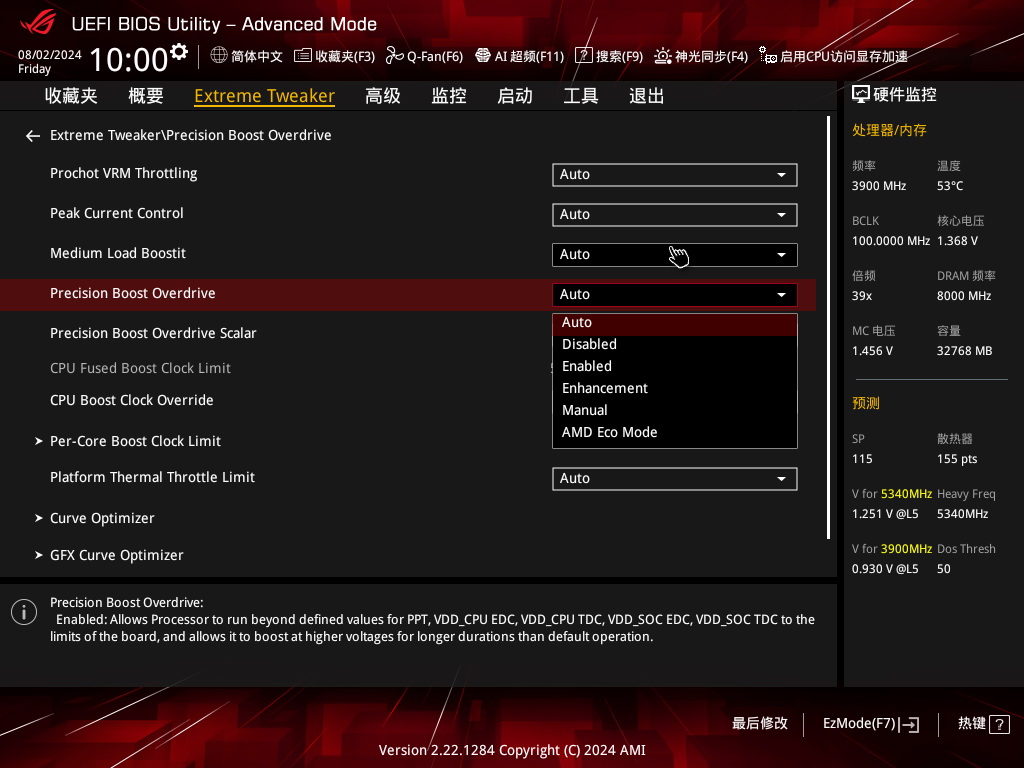The width and height of the screenshot is (1024, 768).
Task: Select CPU Fused Boost Clock Limit row
Action: [x=140, y=368]
